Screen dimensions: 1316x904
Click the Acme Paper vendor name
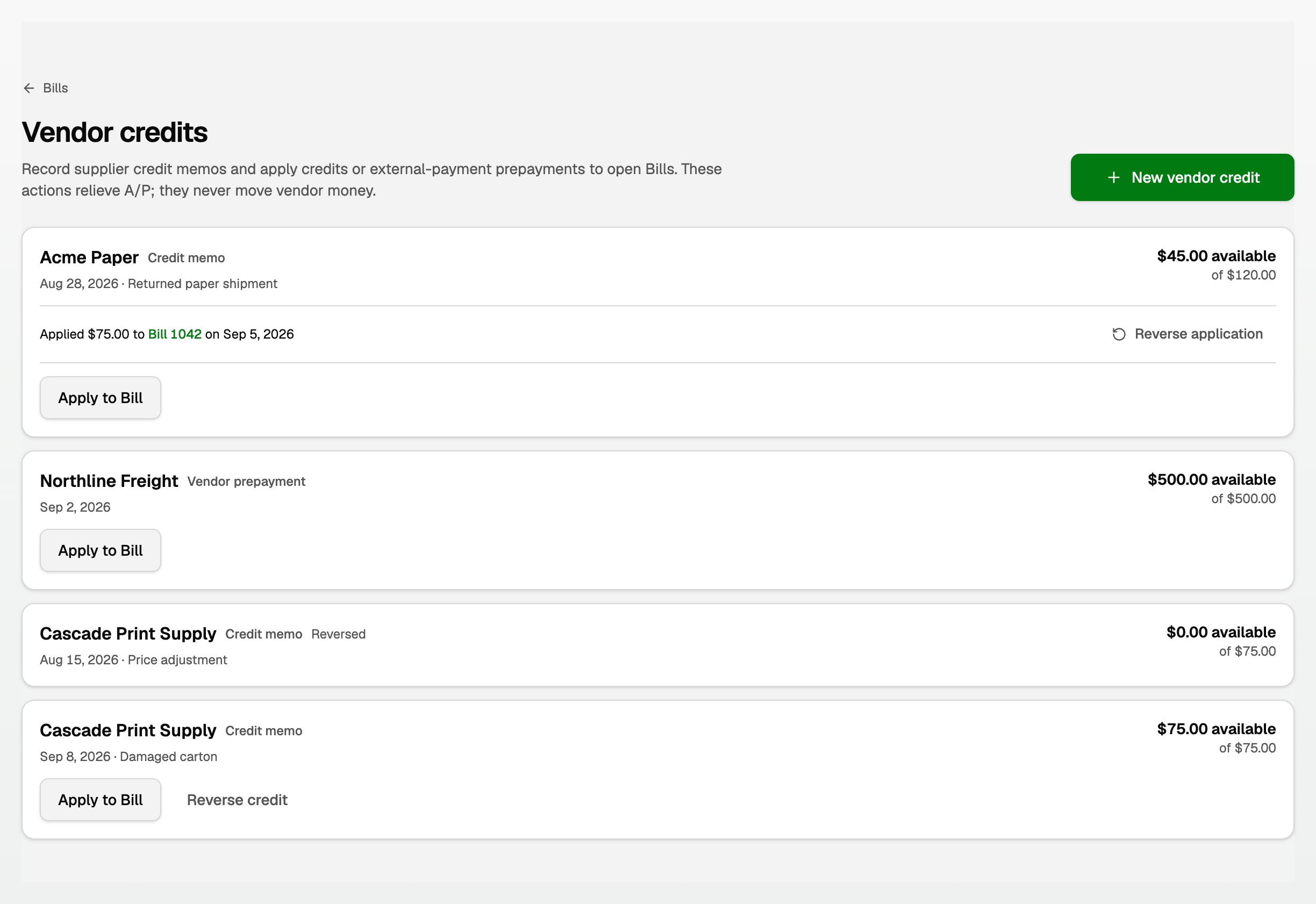[x=89, y=257]
